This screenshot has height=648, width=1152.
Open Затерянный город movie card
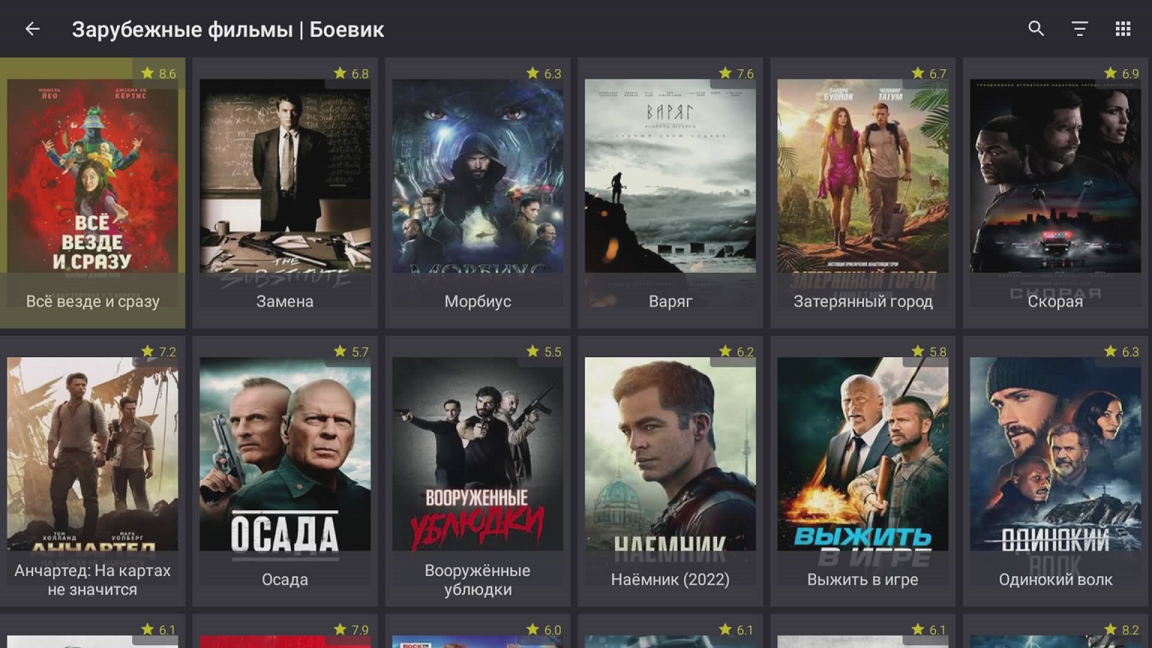pyautogui.click(x=863, y=192)
